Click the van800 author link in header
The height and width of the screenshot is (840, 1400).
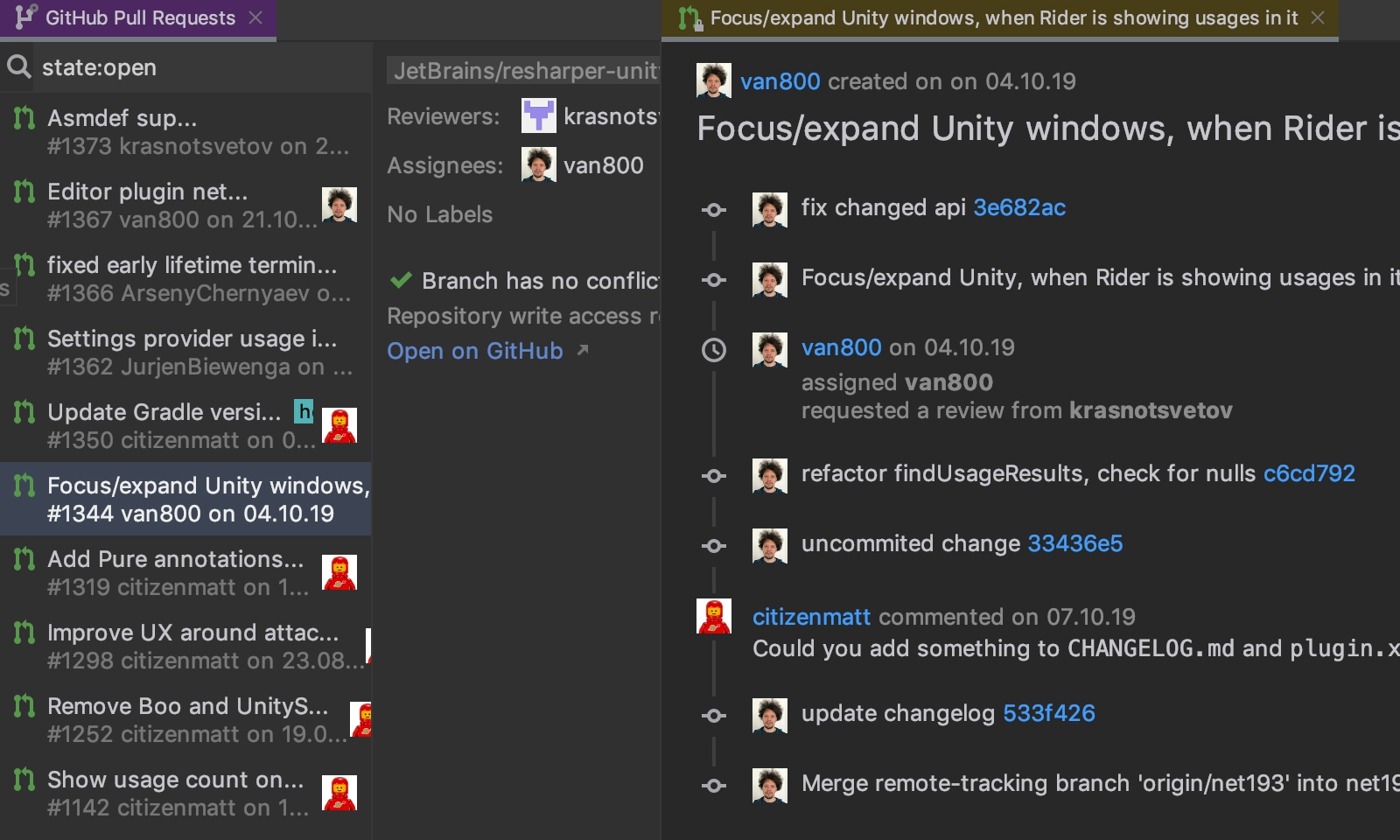pos(780,81)
